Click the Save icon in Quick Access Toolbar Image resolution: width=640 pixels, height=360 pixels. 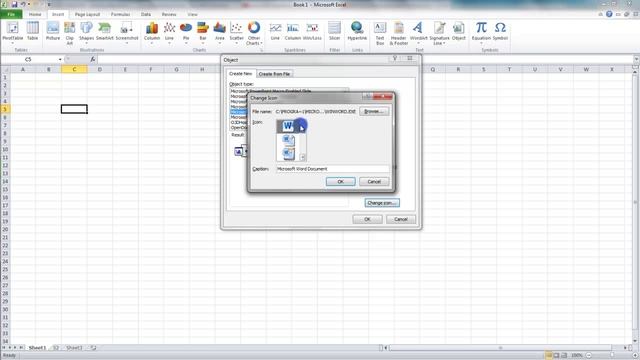pyautogui.click(x=15, y=4)
